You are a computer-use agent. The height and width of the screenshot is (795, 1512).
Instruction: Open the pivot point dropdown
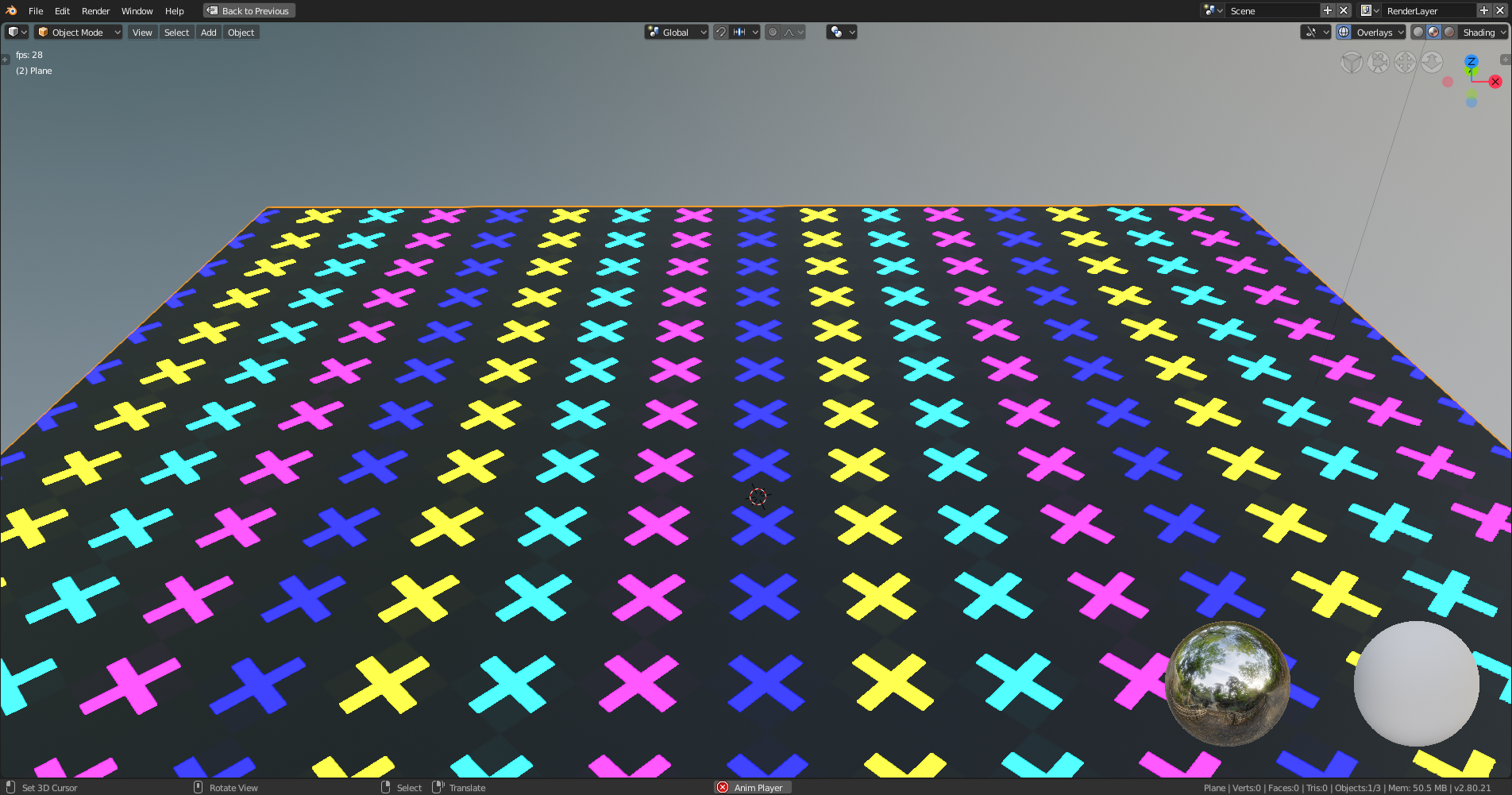point(842,33)
